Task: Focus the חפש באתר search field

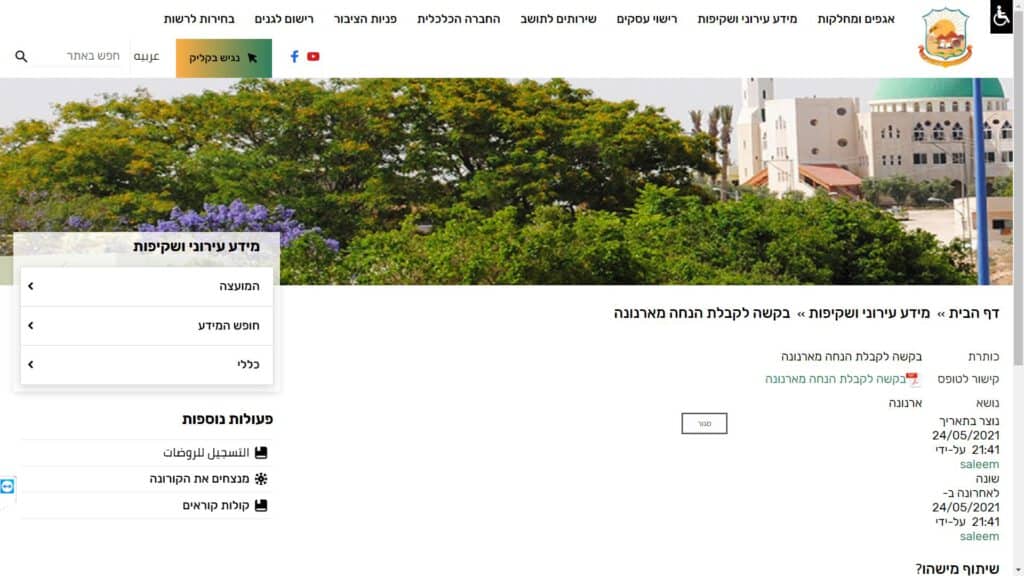Action: 82,56
